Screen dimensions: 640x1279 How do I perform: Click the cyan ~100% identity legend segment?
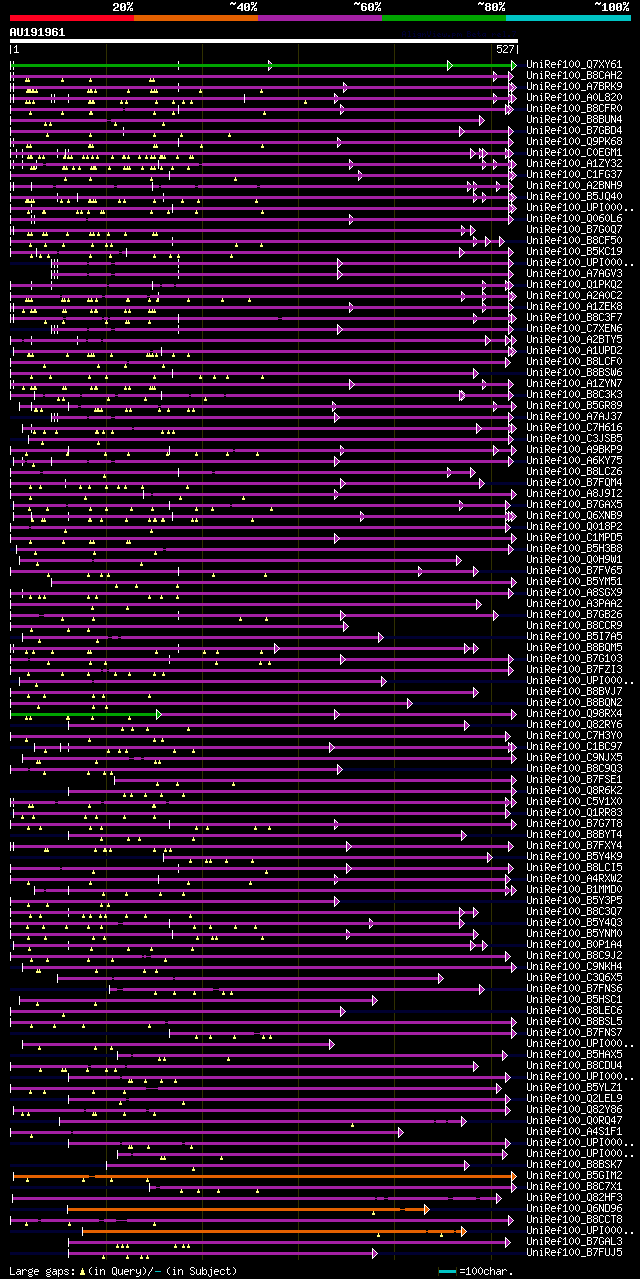pos(568,18)
